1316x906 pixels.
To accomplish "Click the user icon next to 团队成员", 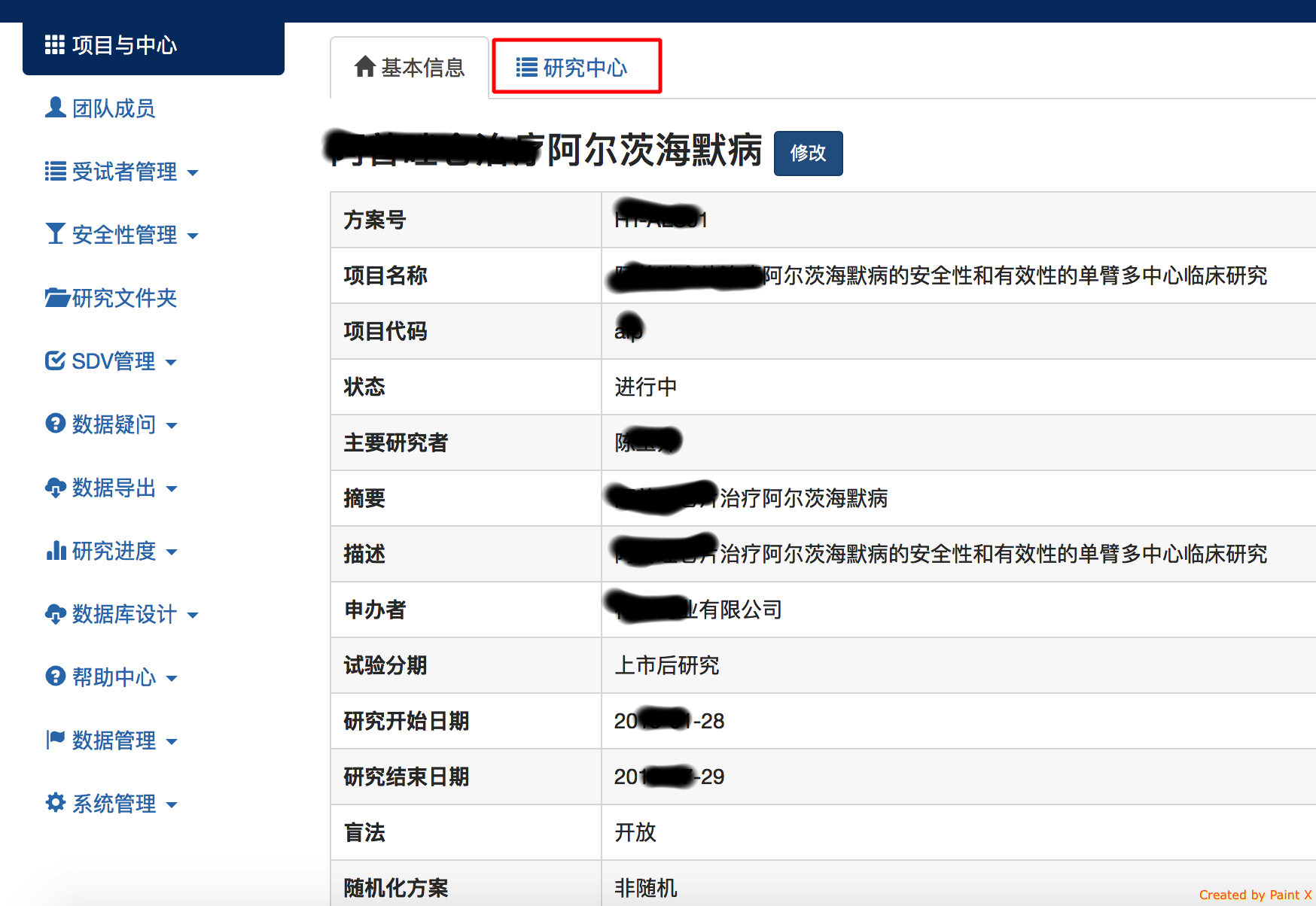I will click(x=55, y=108).
